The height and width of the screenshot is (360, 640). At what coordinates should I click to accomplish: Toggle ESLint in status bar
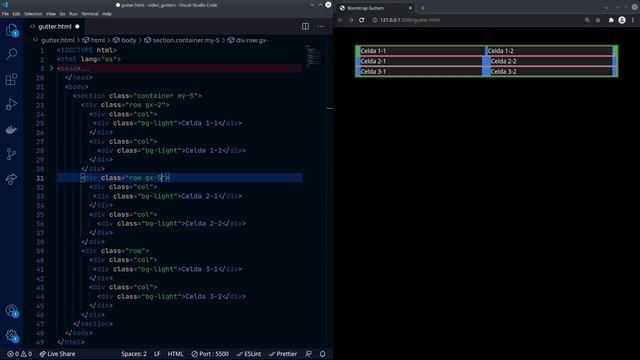249,354
